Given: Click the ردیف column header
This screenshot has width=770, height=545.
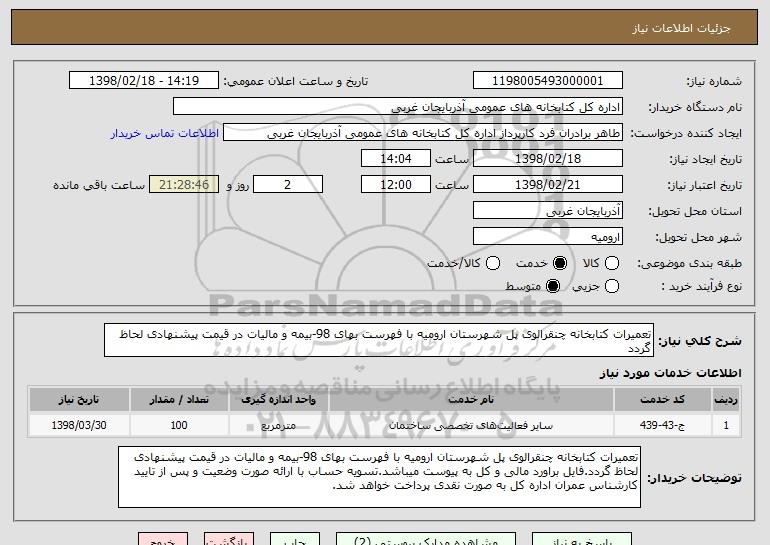Looking at the screenshot, I should point(726,400).
